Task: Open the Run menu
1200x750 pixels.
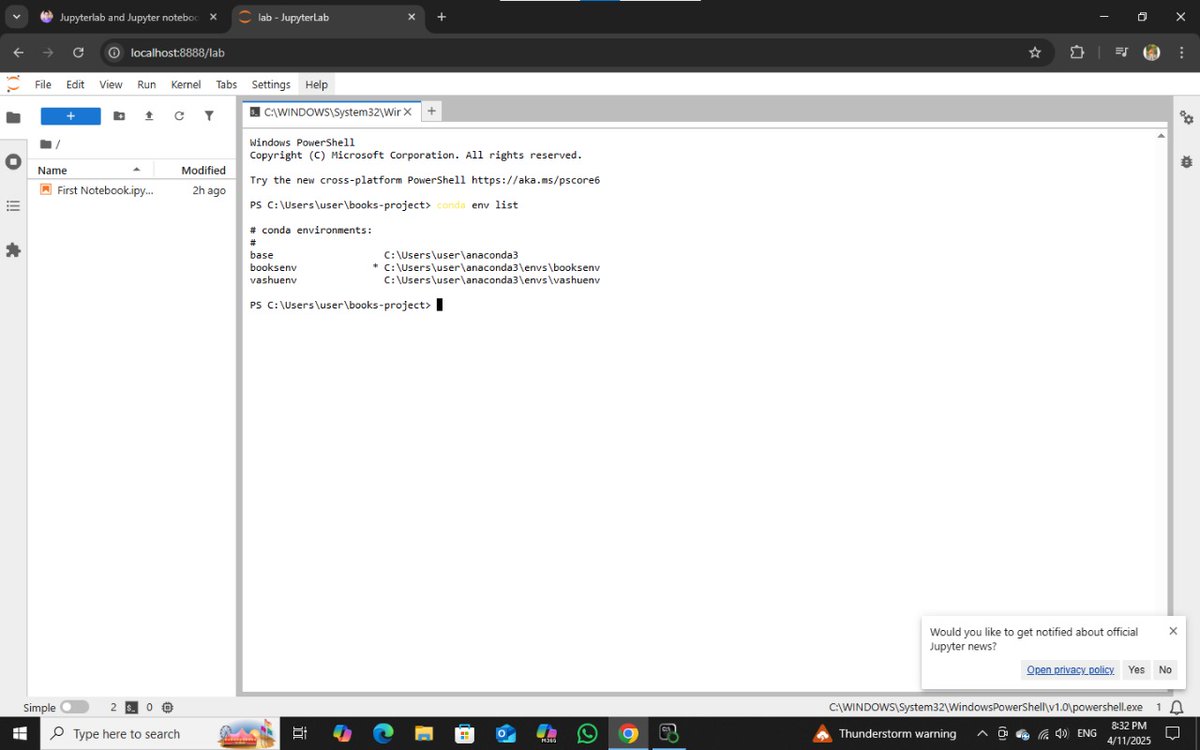Action: coord(147,85)
